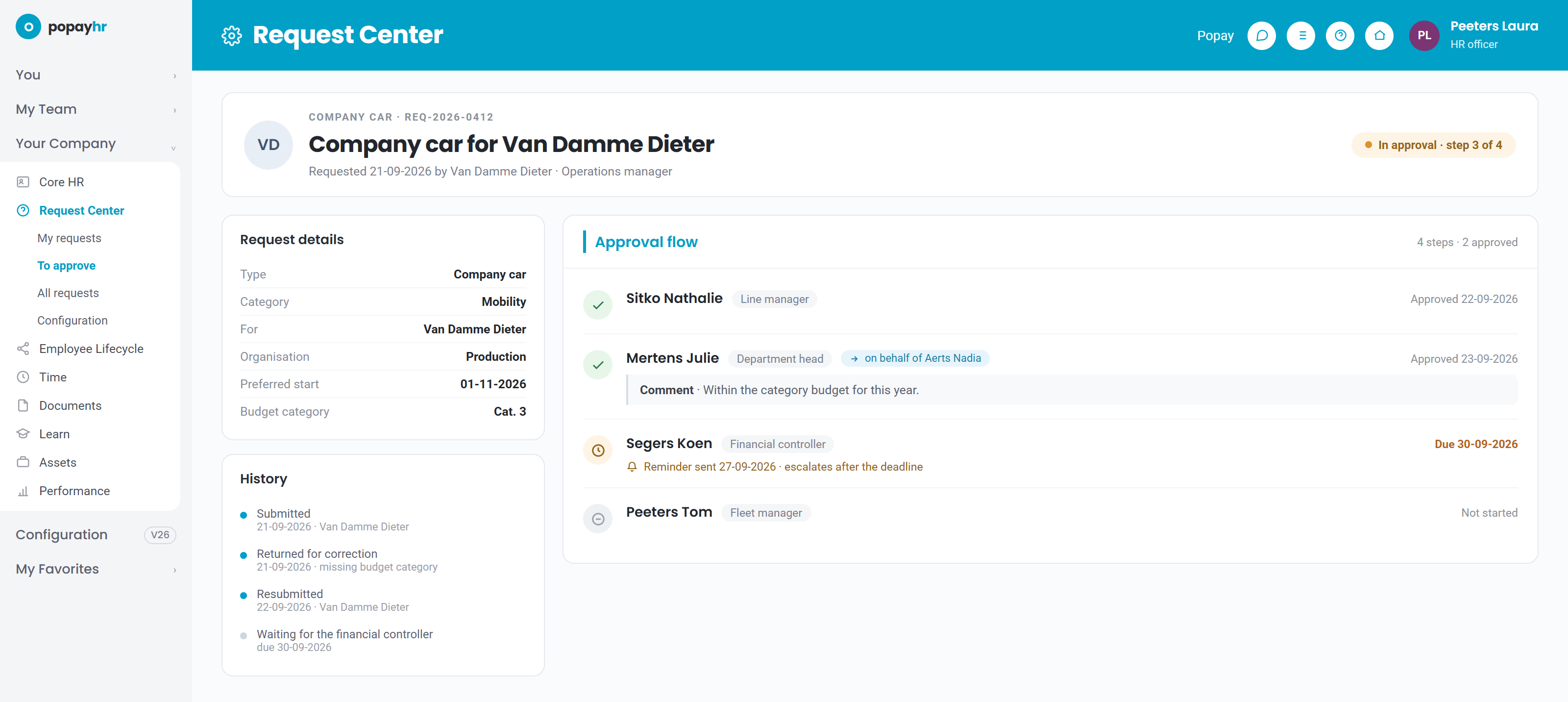Open the list menu icon in header

(x=1301, y=35)
